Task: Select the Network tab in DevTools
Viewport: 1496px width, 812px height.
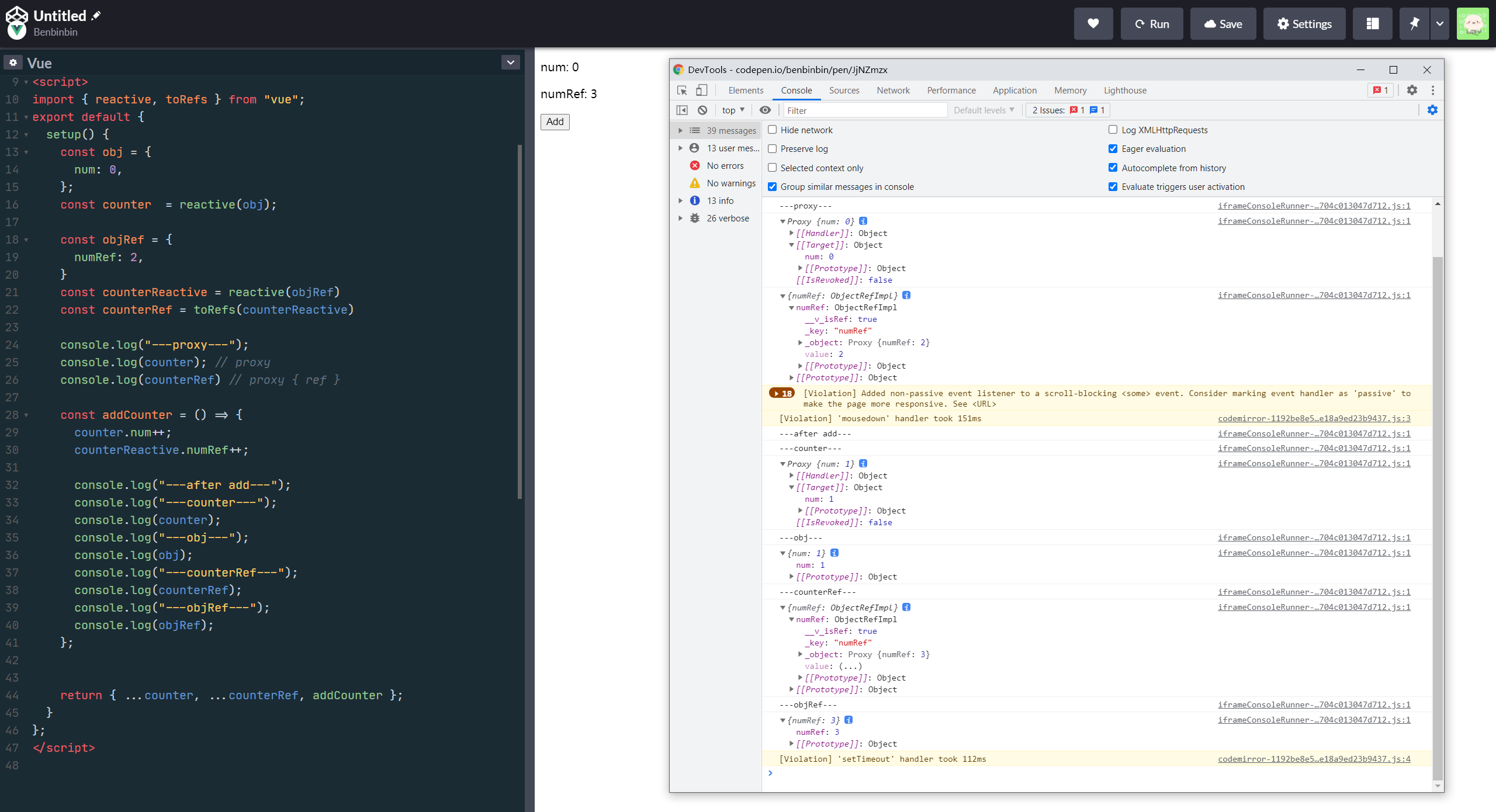Action: 893,90
